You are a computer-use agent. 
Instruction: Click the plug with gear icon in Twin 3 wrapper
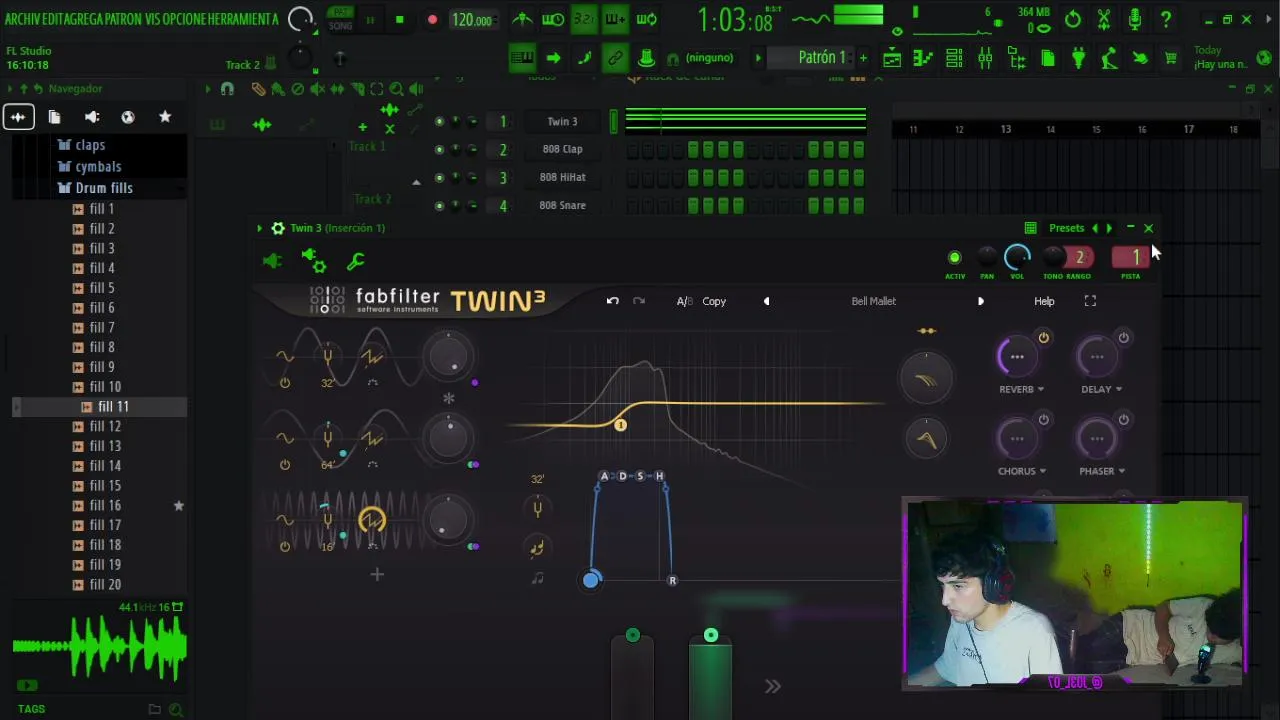point(314,261)
